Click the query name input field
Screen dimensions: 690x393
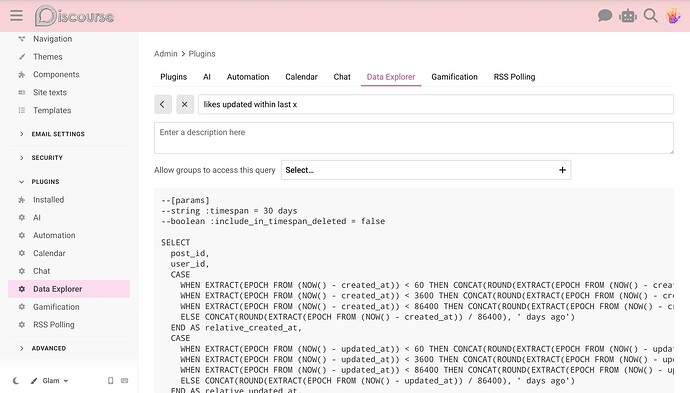pos(436,104)
